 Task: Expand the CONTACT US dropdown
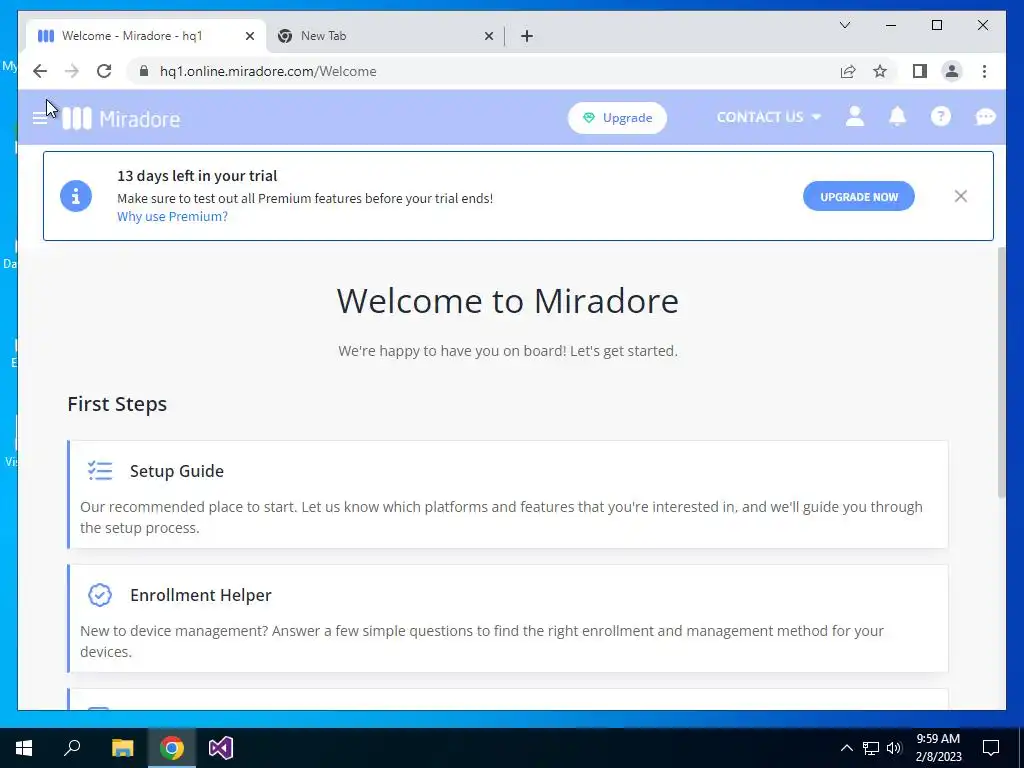tap(769, 117)
